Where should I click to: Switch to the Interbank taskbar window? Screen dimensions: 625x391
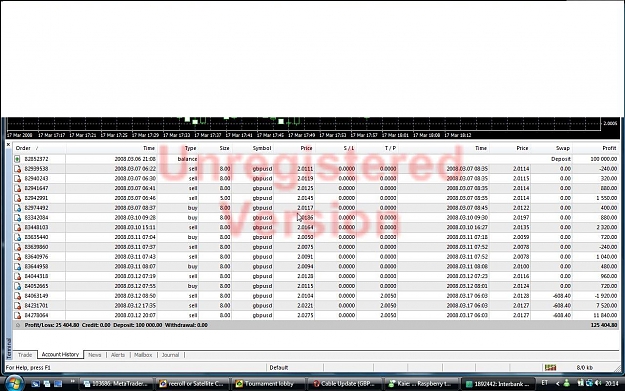(498, 384)
